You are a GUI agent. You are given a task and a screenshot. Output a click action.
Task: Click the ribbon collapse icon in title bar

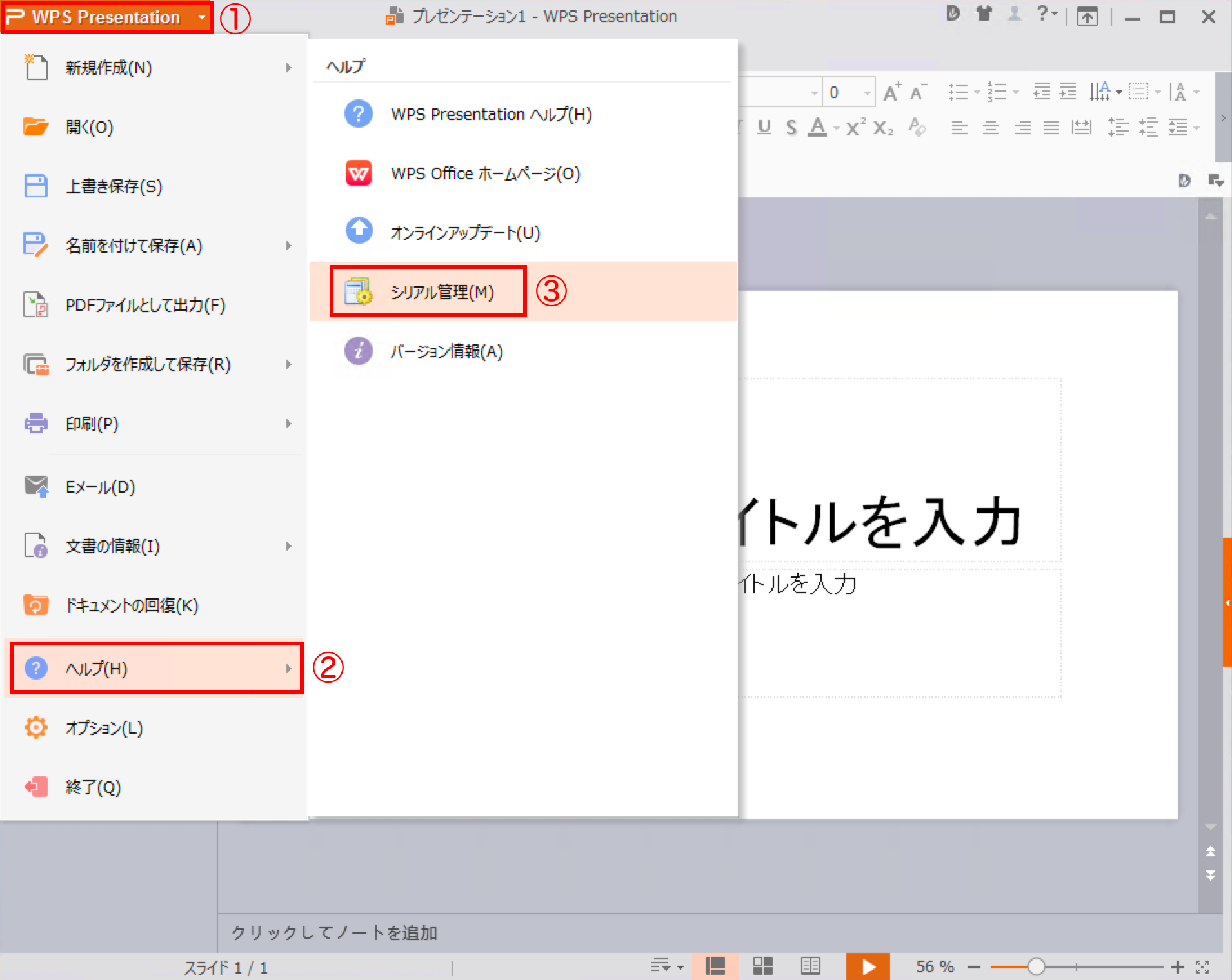tap(1087, 16)
